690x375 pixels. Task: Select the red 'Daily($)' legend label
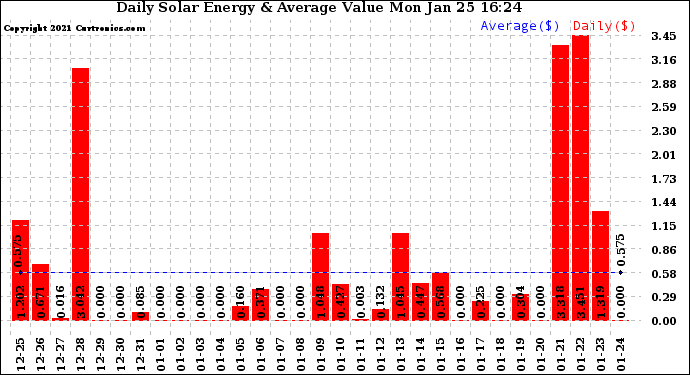[x=604, y=26]
